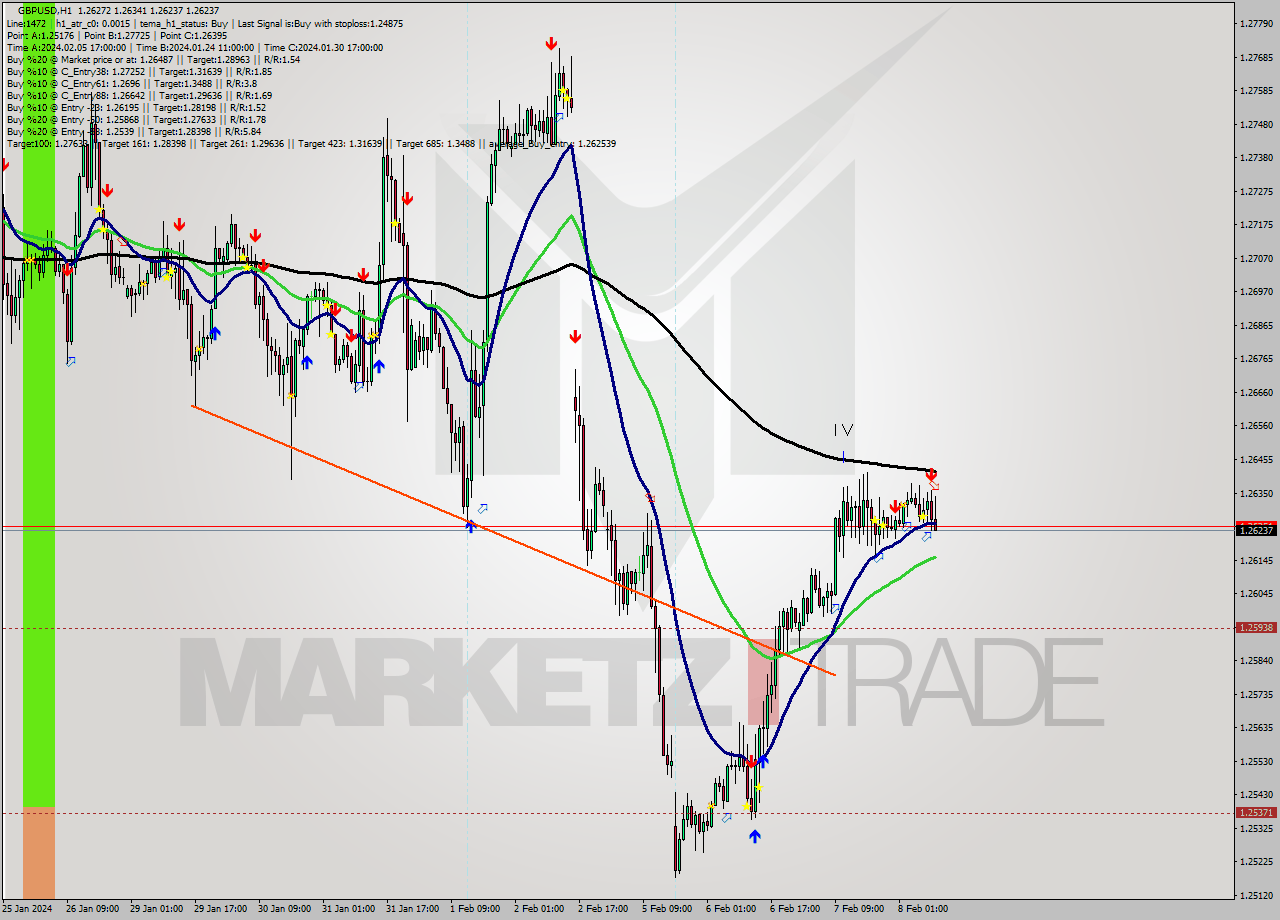Click the '30 Jan 09:00' time axis label
The image size is (1280, 920).
point(283,909)
